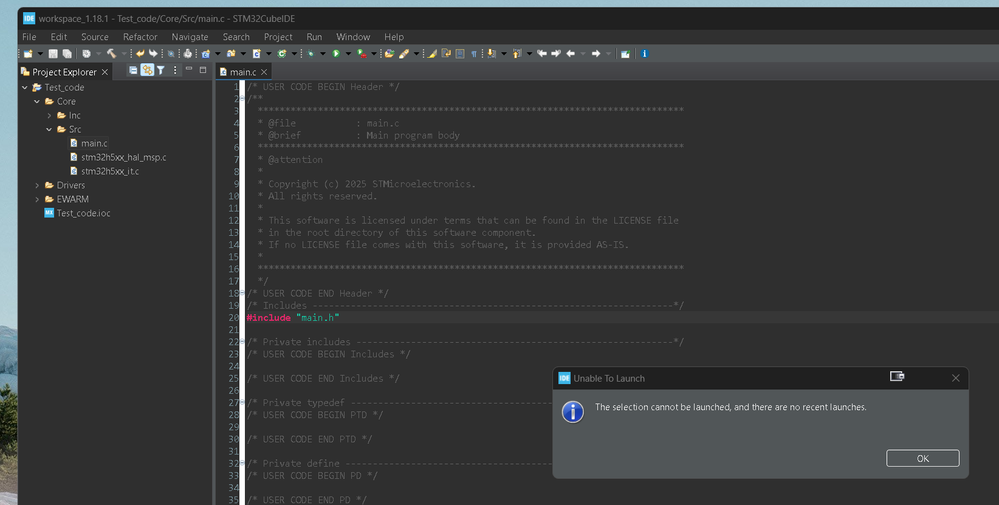Open the Source menu
The width and height of the screenshot is (999, 505).
95,37
